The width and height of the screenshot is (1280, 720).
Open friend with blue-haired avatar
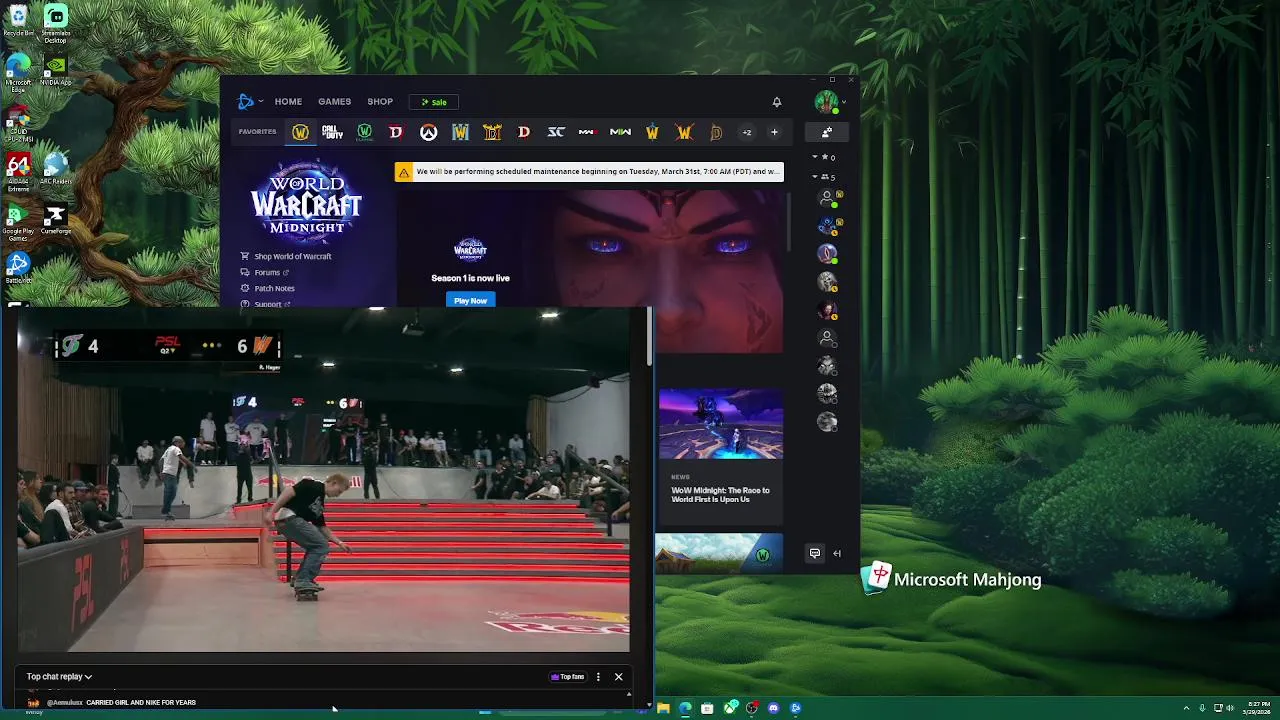tap(827, 226)
